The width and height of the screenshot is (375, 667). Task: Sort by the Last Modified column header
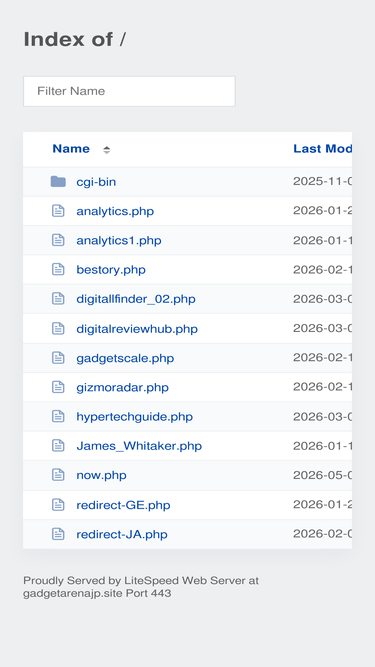(x=323, y=149)
